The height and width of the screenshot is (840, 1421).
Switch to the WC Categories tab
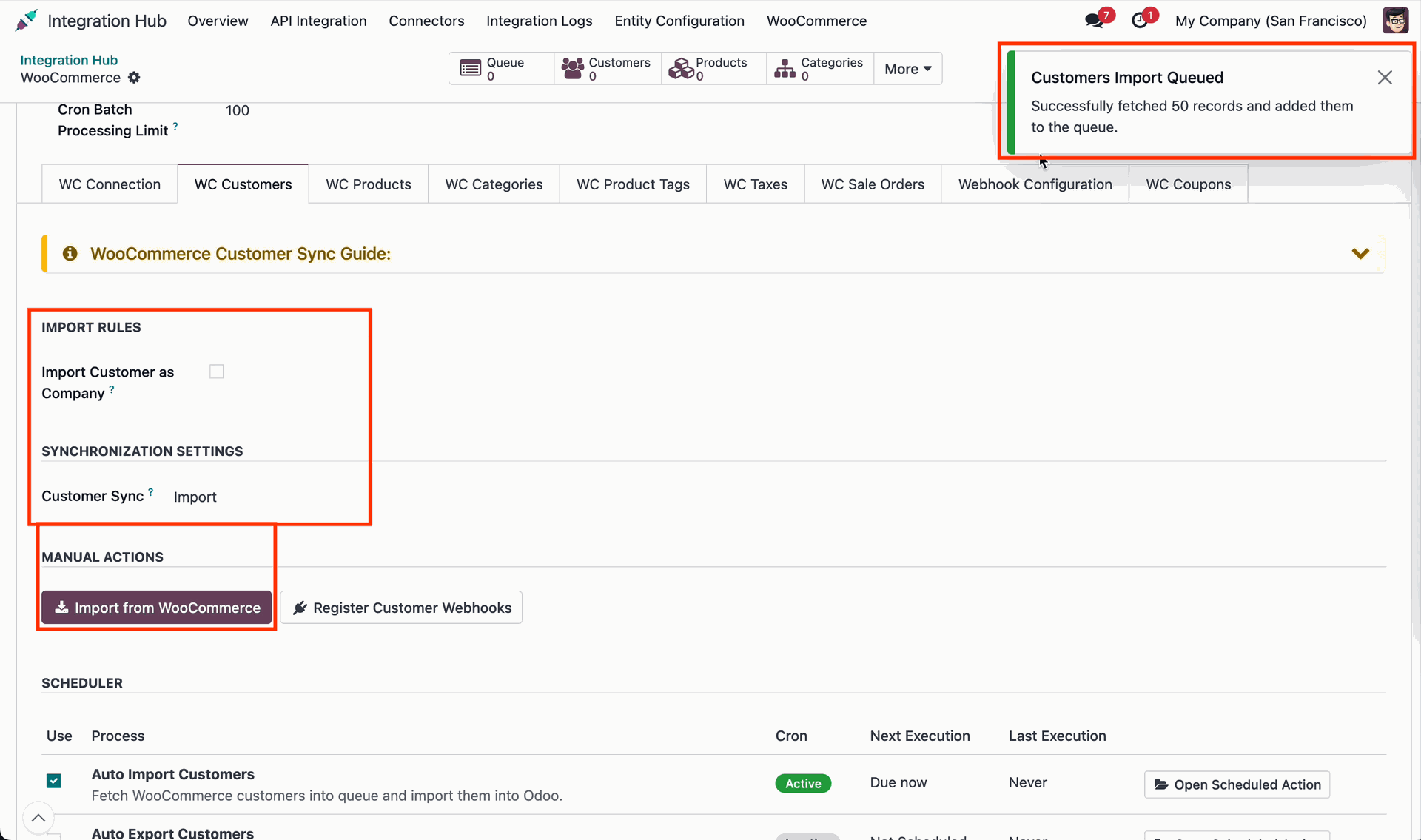pos(494,184)
